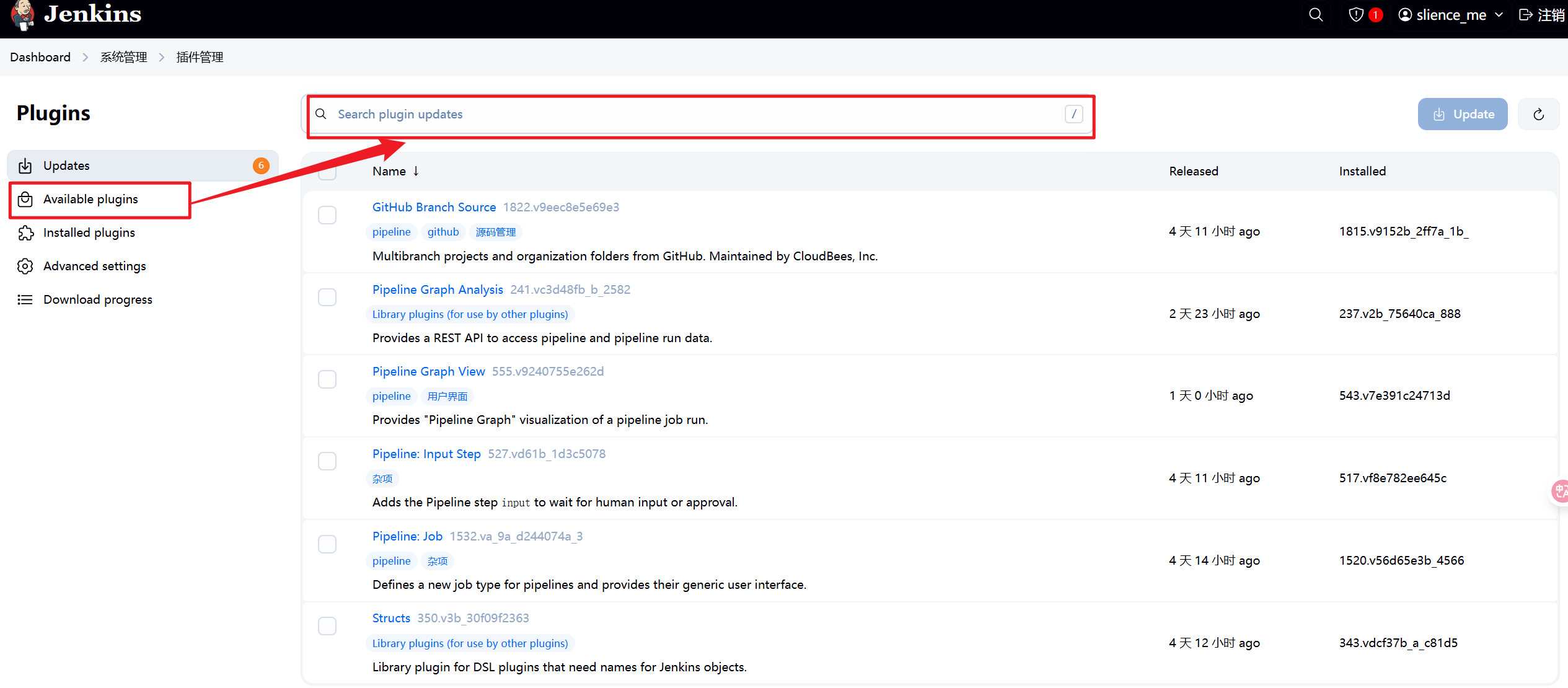The width and height of the screenshot is (1568, 688).
Task: Click the Installed column header
Action: point(1362,171)
